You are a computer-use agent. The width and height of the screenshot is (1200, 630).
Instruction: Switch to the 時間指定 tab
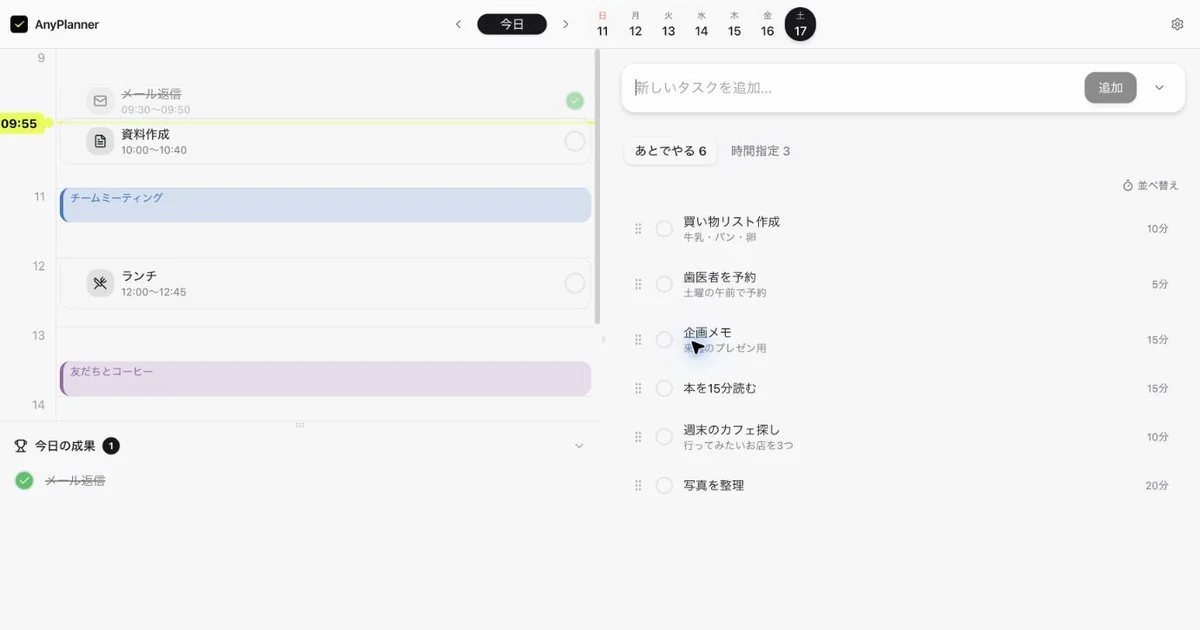tap(760, 151)
